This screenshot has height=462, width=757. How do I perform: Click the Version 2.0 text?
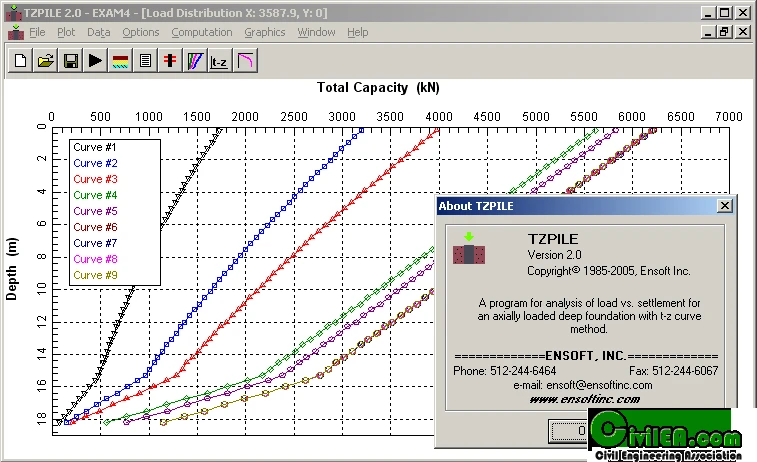554,255
